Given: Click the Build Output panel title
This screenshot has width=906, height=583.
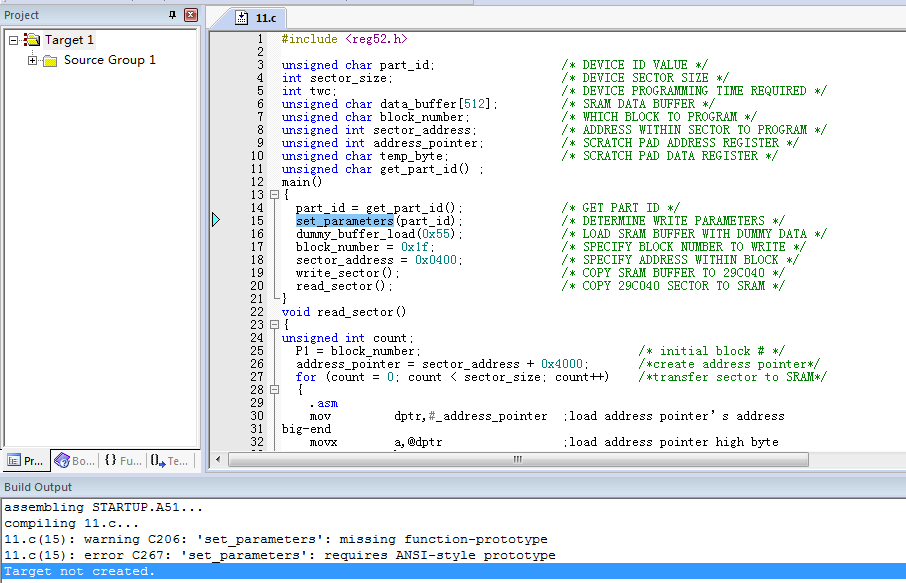Looking at the screenshot, I should pyautogui.click(x=38, y=487).
